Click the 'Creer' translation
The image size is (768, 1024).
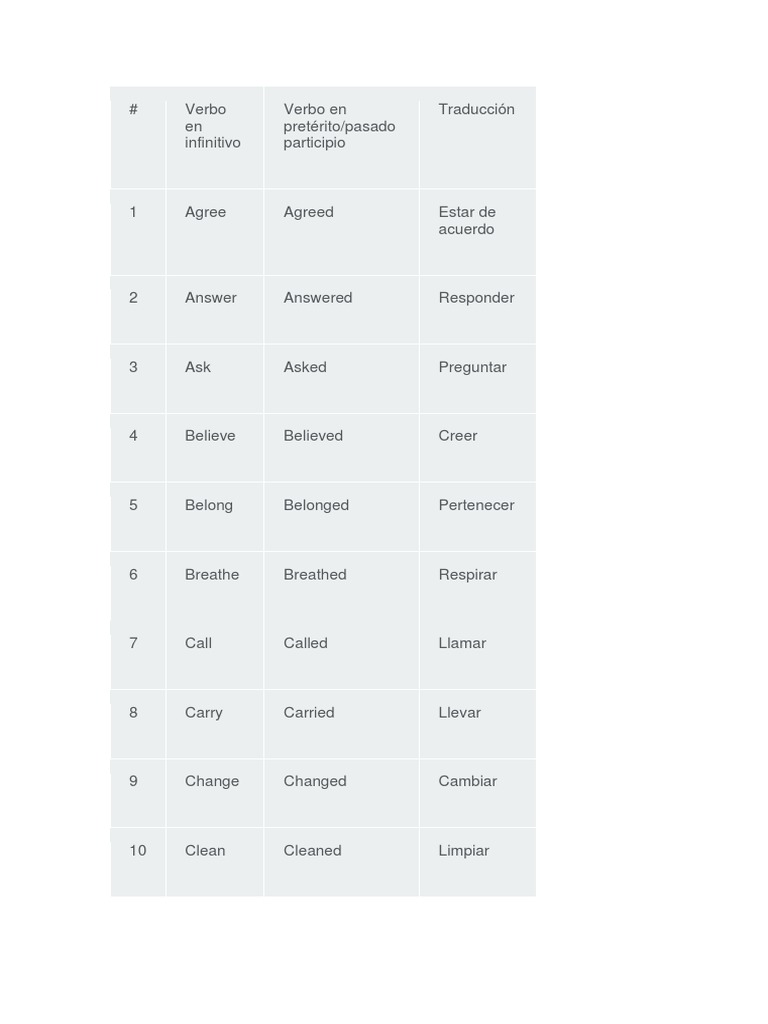click(x=457, y=436)
